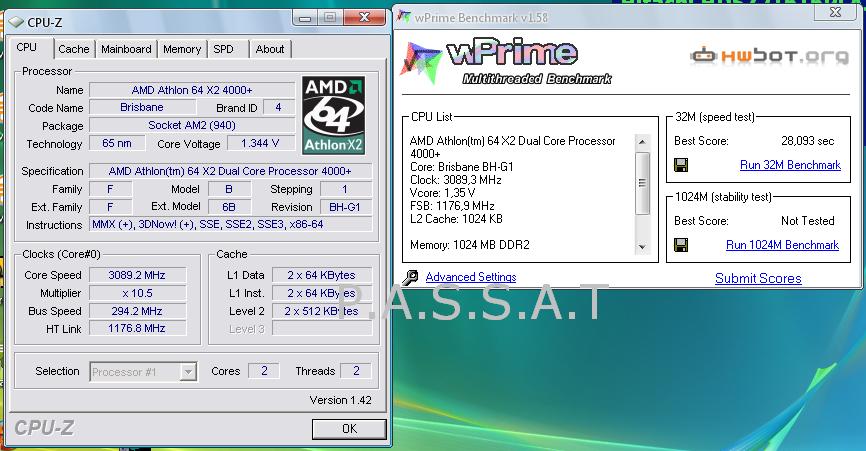Click the Brand ID value 4
Image resolution: width=866 pixels, height=451 pixels.
pos(278,108)
